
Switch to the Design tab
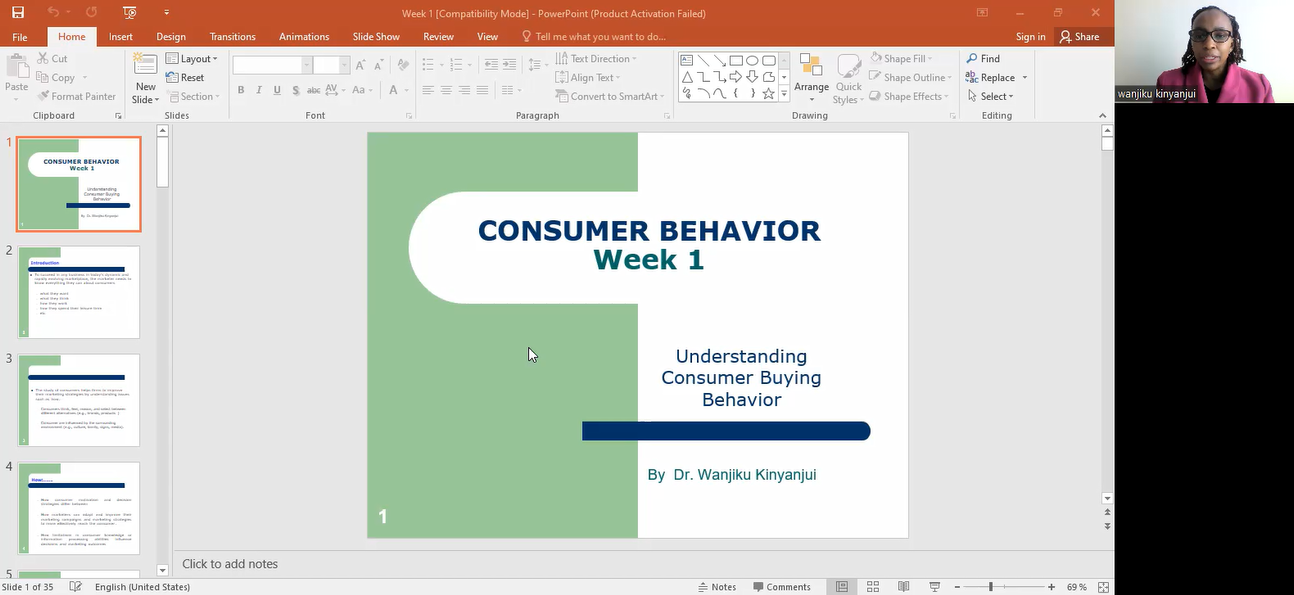[171, 37]
